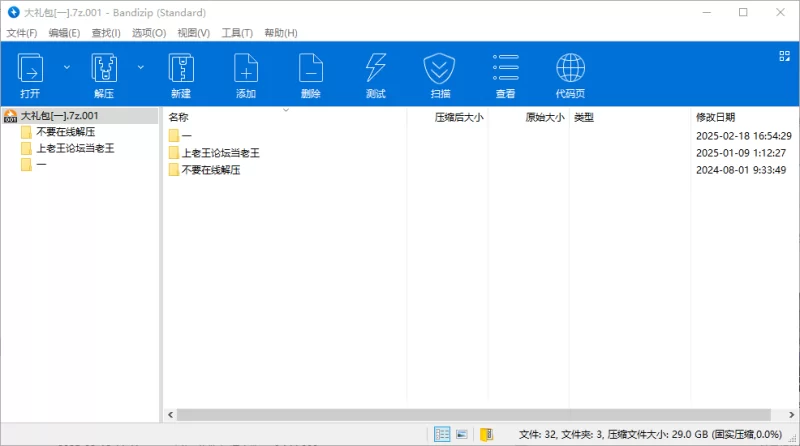Sort by the 类型 column header
Viewport: 800px width, 446px height.
(584, 117)
